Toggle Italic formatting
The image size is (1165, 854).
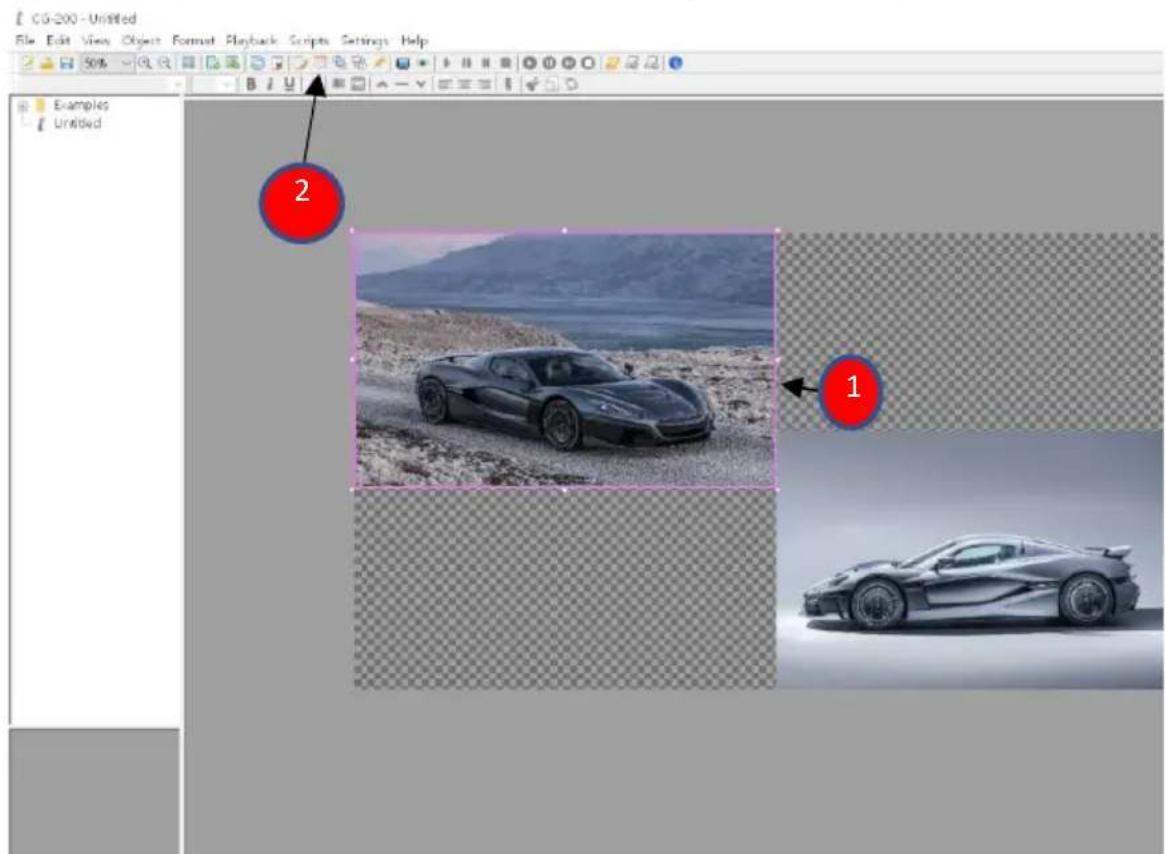(x=270, y=84)
